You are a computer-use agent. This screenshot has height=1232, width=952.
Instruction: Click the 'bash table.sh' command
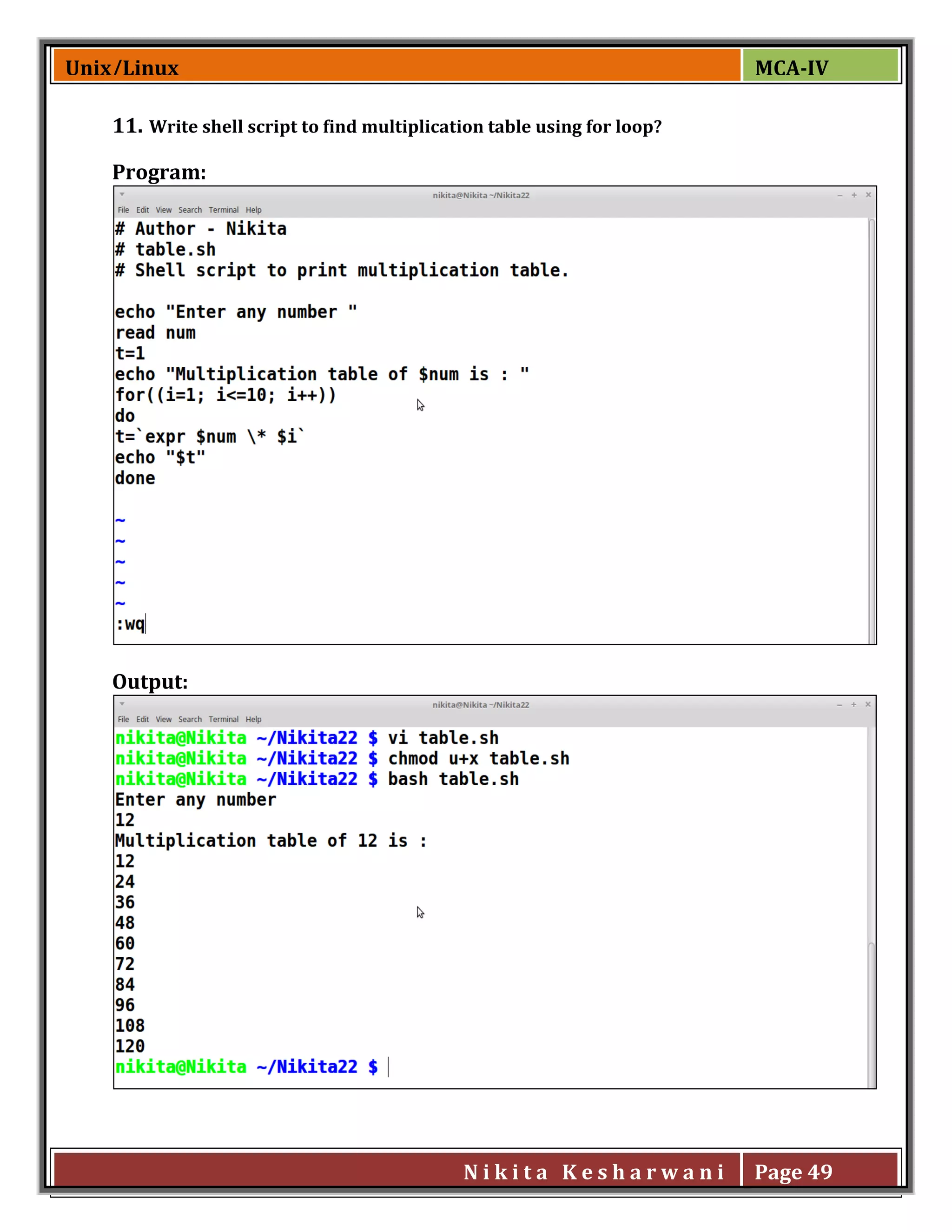453,779
